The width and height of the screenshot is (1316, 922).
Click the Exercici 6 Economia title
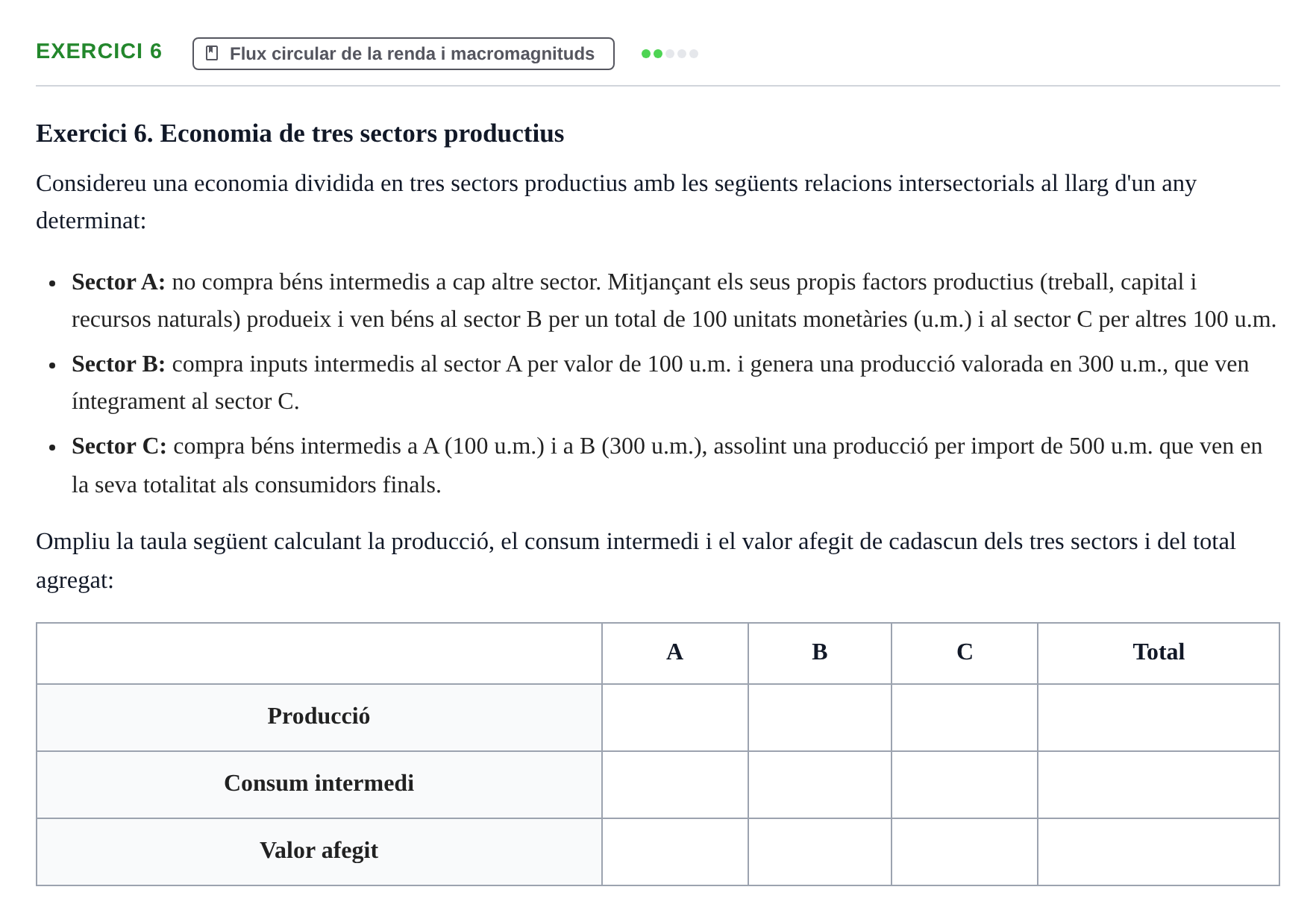tap(300, 134)
